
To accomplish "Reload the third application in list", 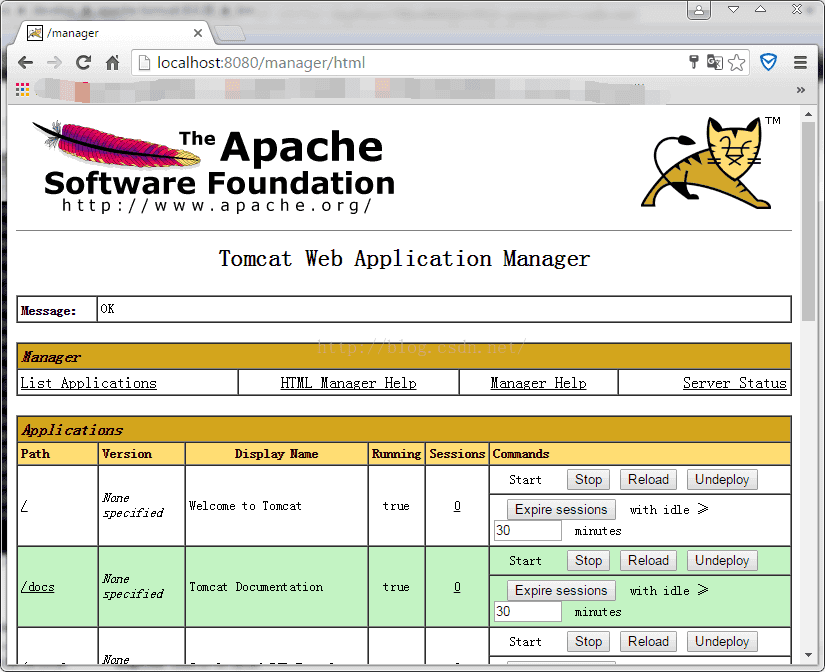I will click(x=648, y=641).
